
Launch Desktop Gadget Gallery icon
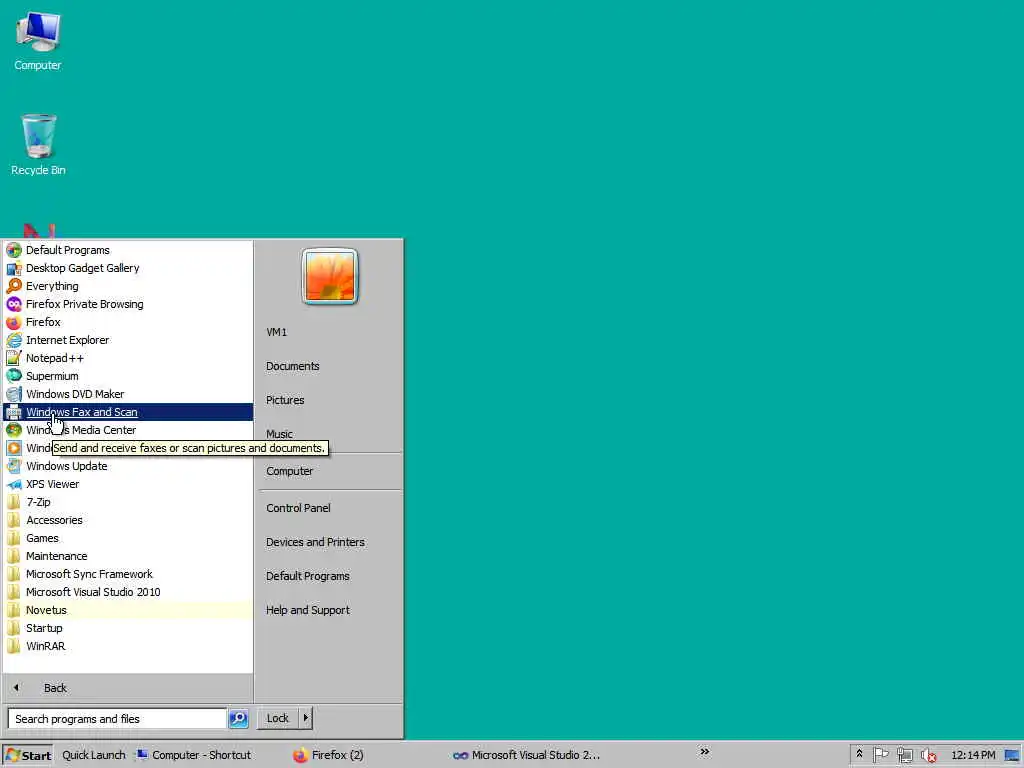[14, 268]
